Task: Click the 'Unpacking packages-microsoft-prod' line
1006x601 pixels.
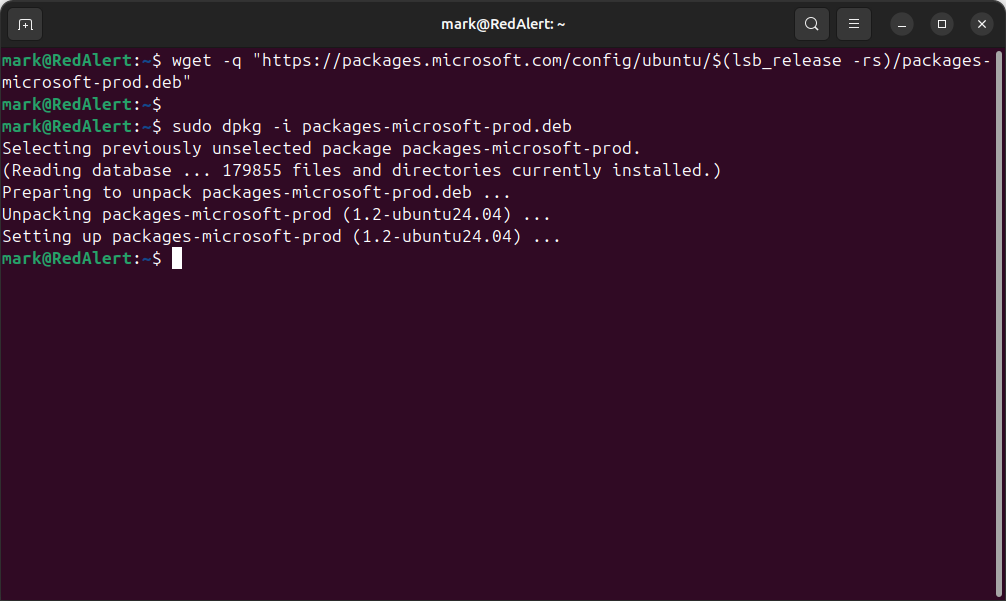Action: coord(276,214)
